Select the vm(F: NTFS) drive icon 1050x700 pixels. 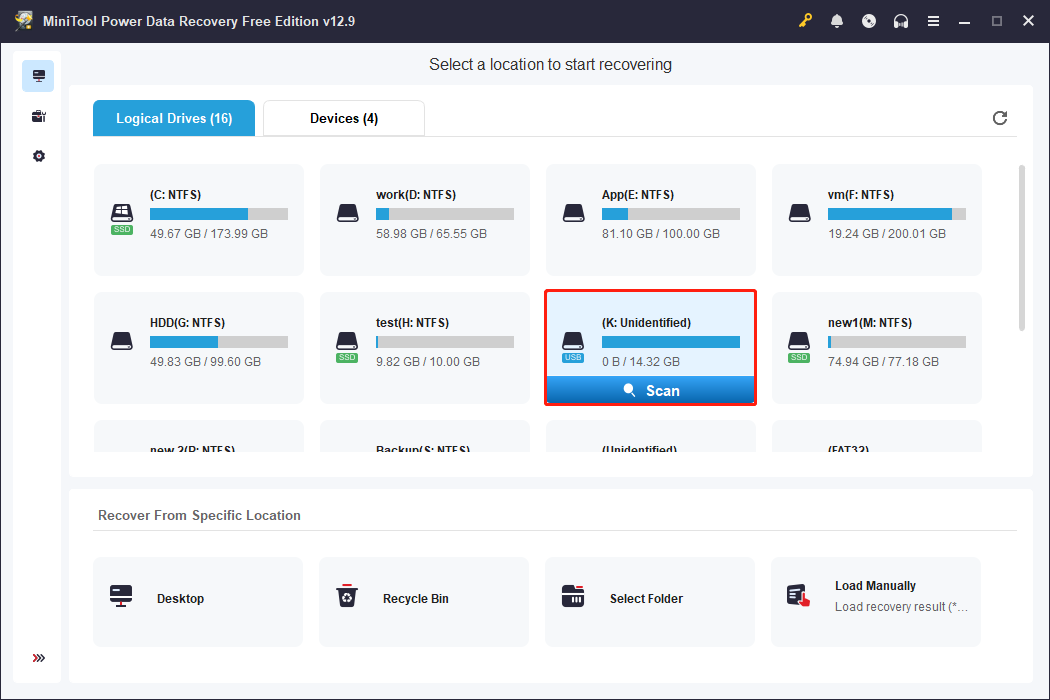click(x=800, y=214)
